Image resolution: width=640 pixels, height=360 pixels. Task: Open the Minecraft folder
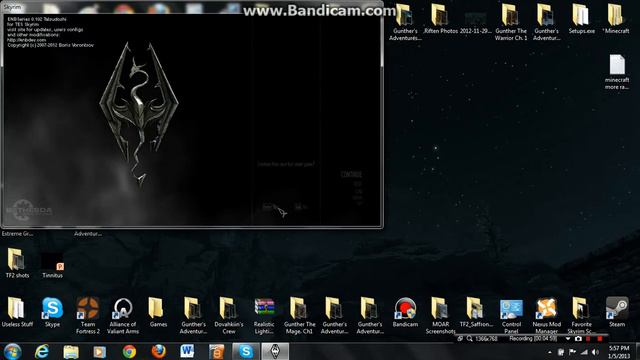click(x=616, y=19)
